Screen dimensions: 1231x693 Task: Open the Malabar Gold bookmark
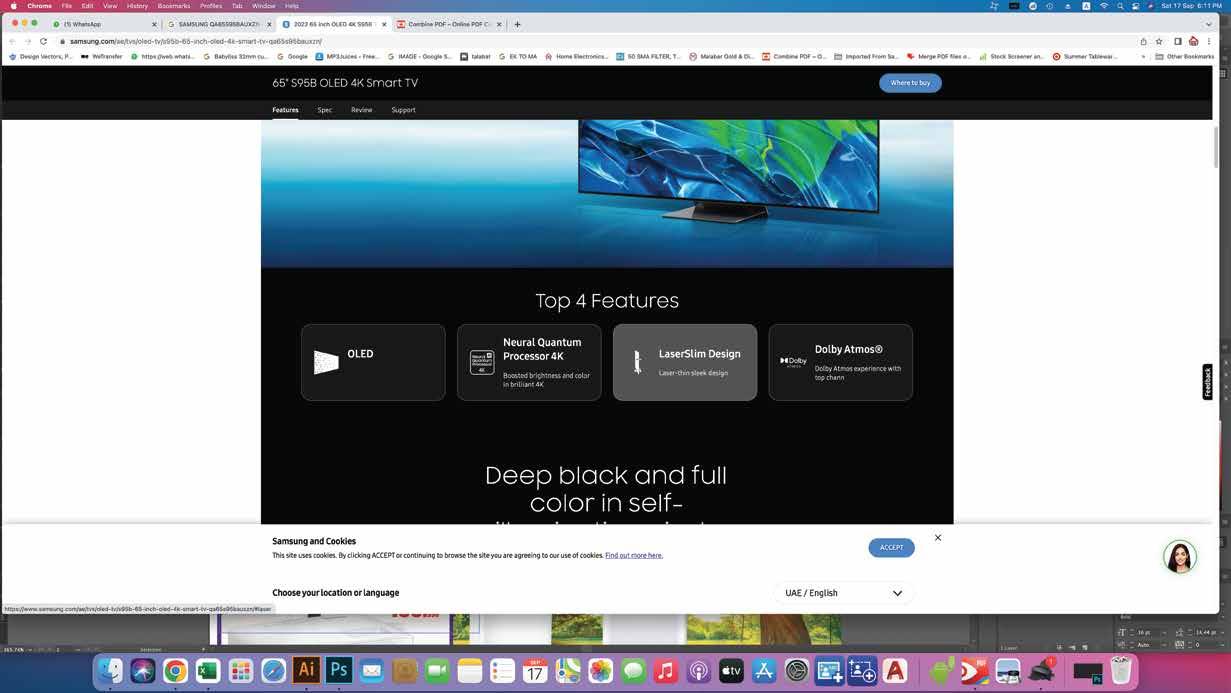722,57
